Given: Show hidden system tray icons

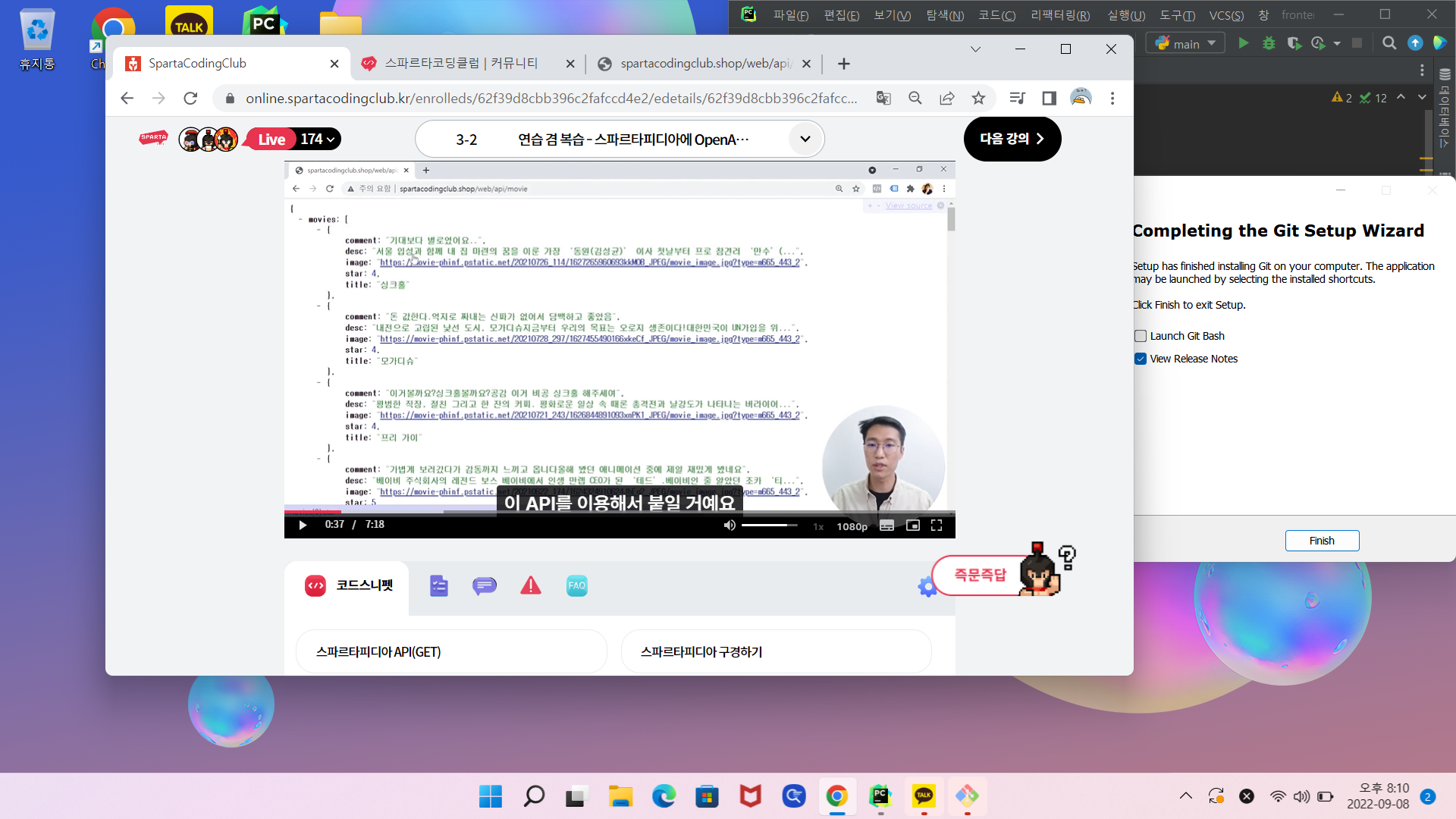Looking at the screenshot, I should (x=1186, y=796).
